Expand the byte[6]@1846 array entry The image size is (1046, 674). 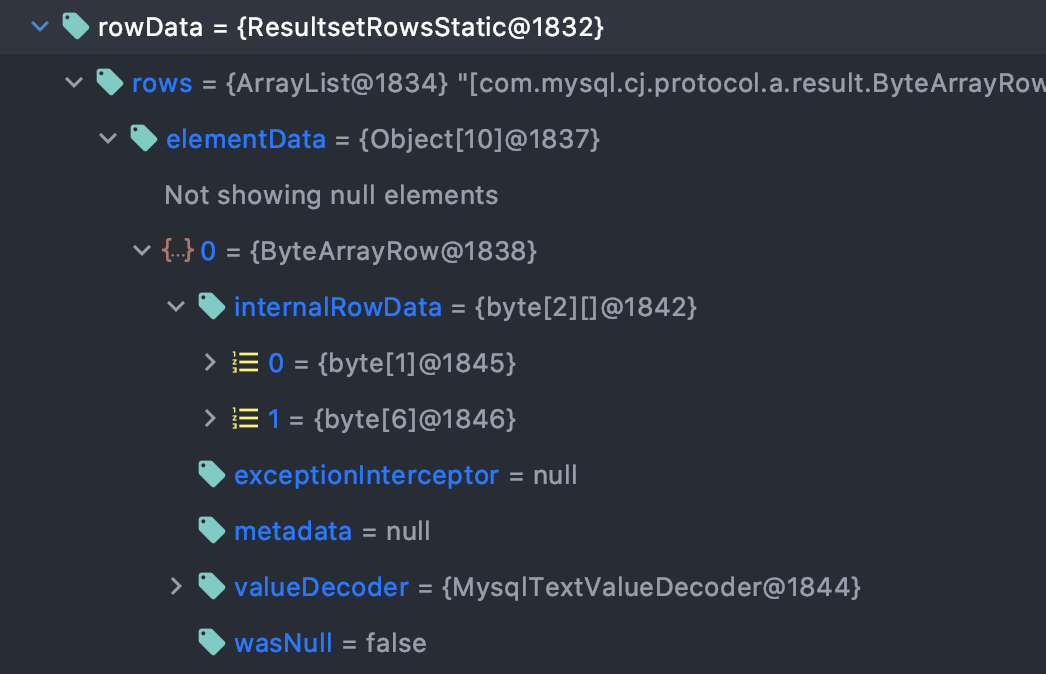[210, 418]
